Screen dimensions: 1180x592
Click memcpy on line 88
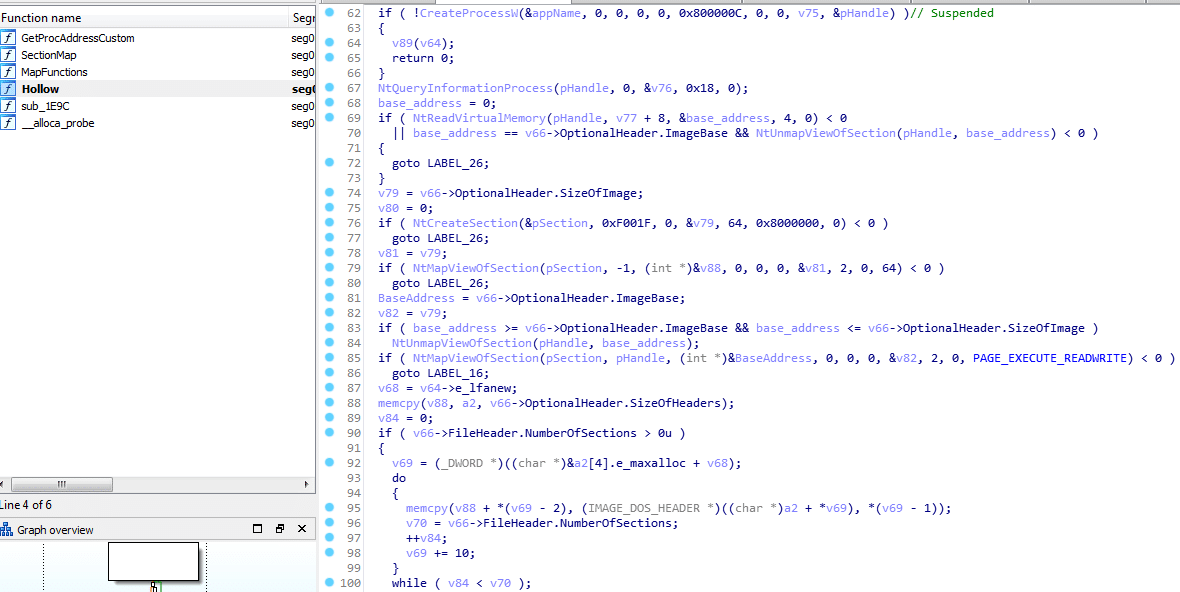click(399, 402)
